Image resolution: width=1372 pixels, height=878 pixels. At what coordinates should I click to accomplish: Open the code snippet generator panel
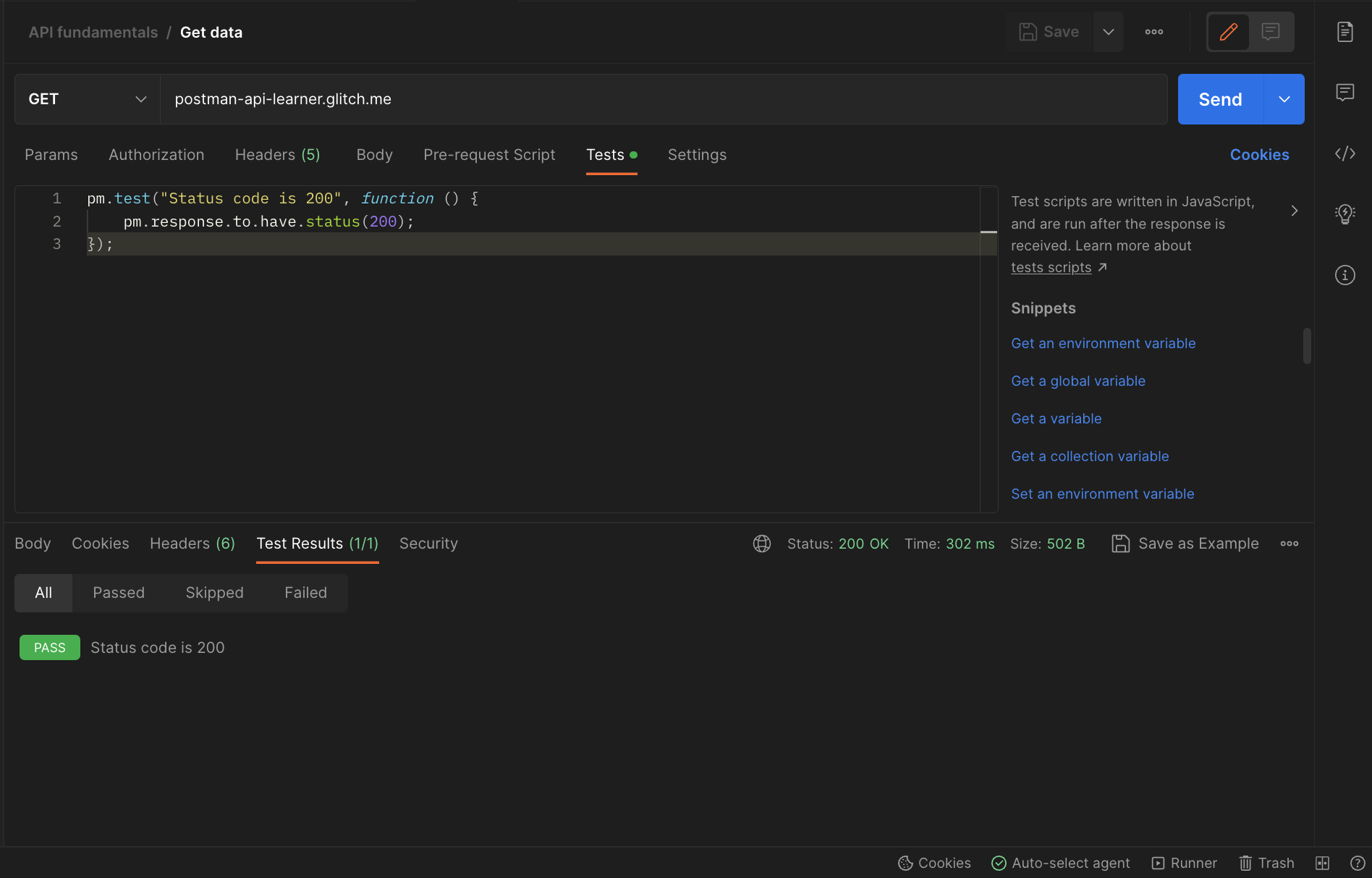pos(1345,153)
